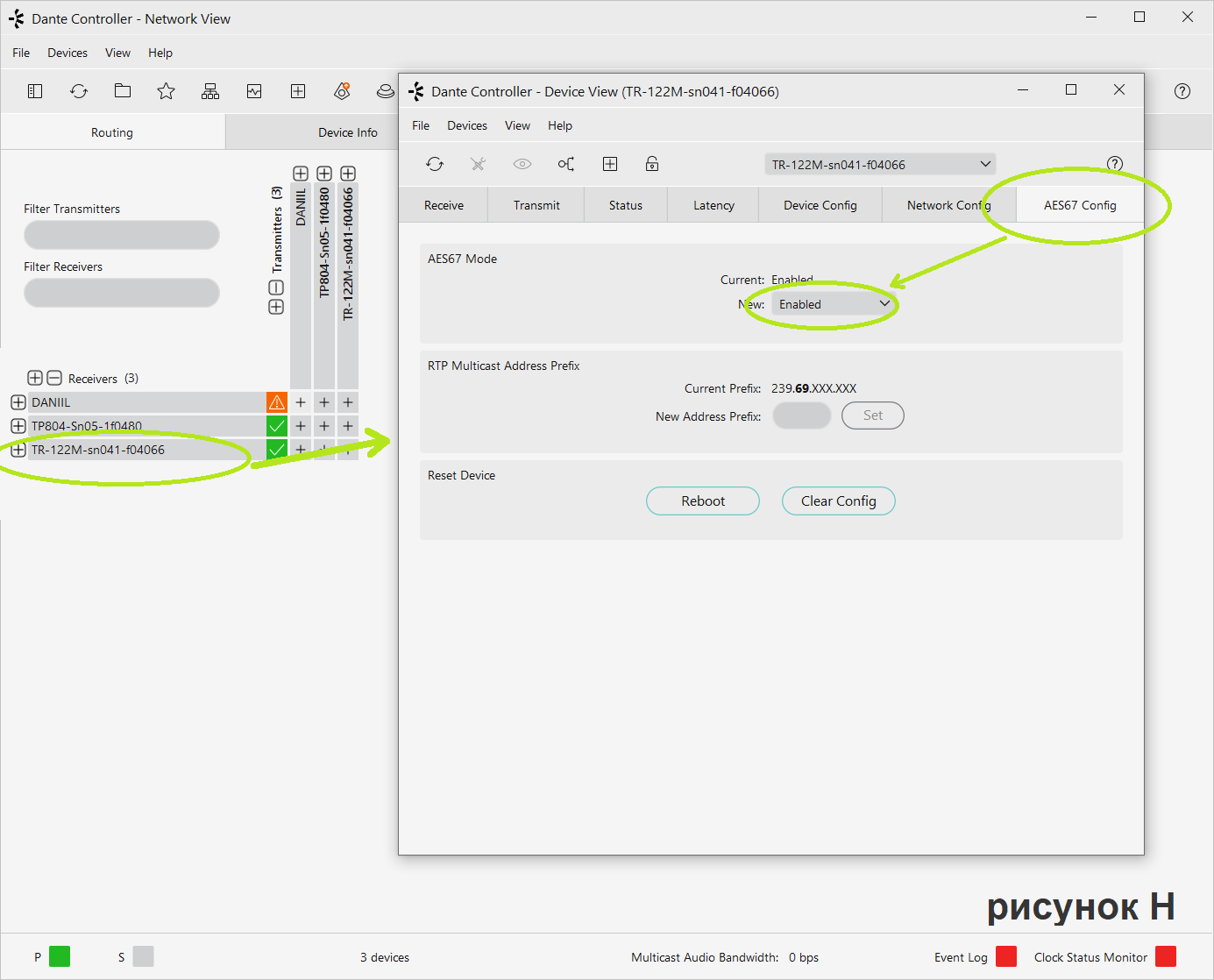
Task: Open the device selector dropdown TR-122M-sn041-f04066
Action: tap(880, 165)
